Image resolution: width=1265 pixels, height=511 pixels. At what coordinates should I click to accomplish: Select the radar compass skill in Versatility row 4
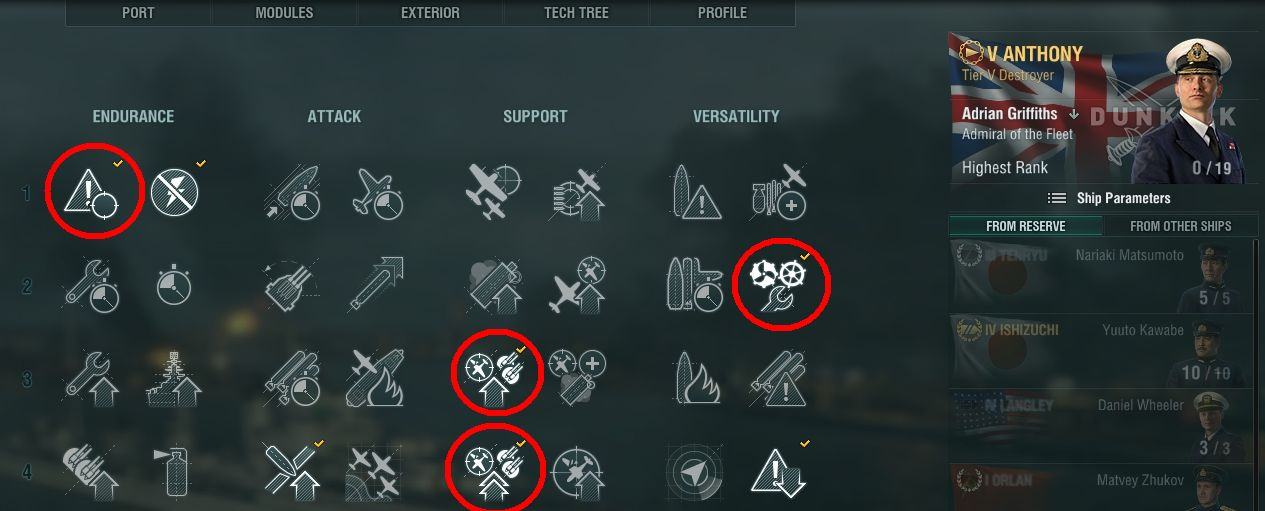pyautogui.click(x=696, y=471)
